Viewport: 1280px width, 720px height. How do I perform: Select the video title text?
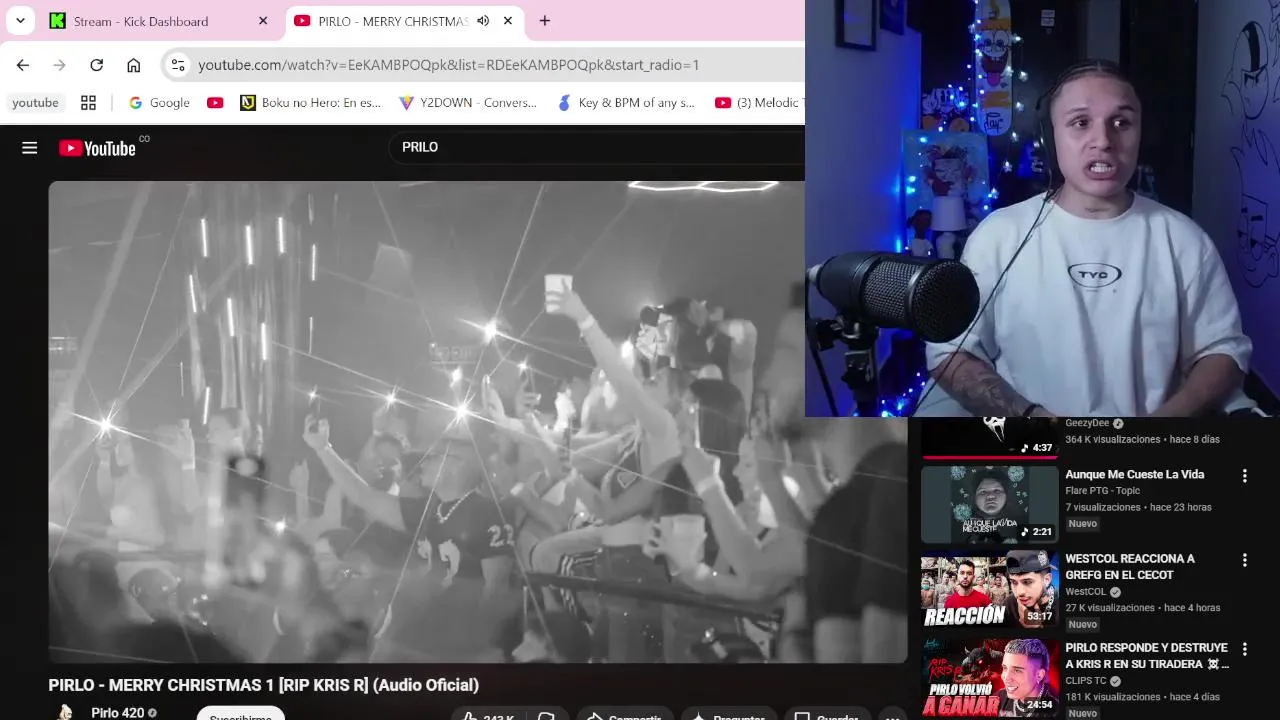[264, 685]
